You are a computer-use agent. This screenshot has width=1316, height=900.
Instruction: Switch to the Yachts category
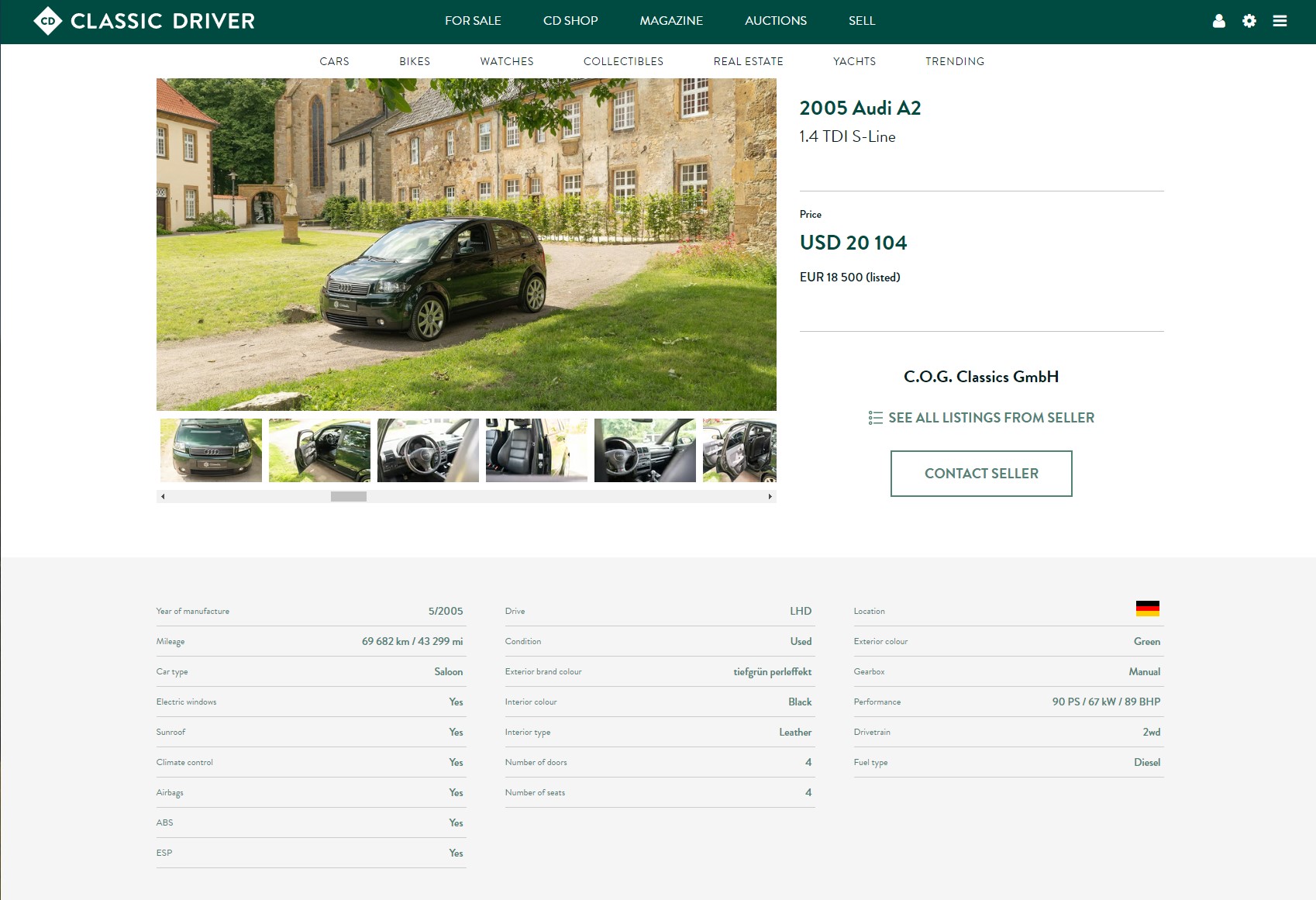[x=854, y=61]
